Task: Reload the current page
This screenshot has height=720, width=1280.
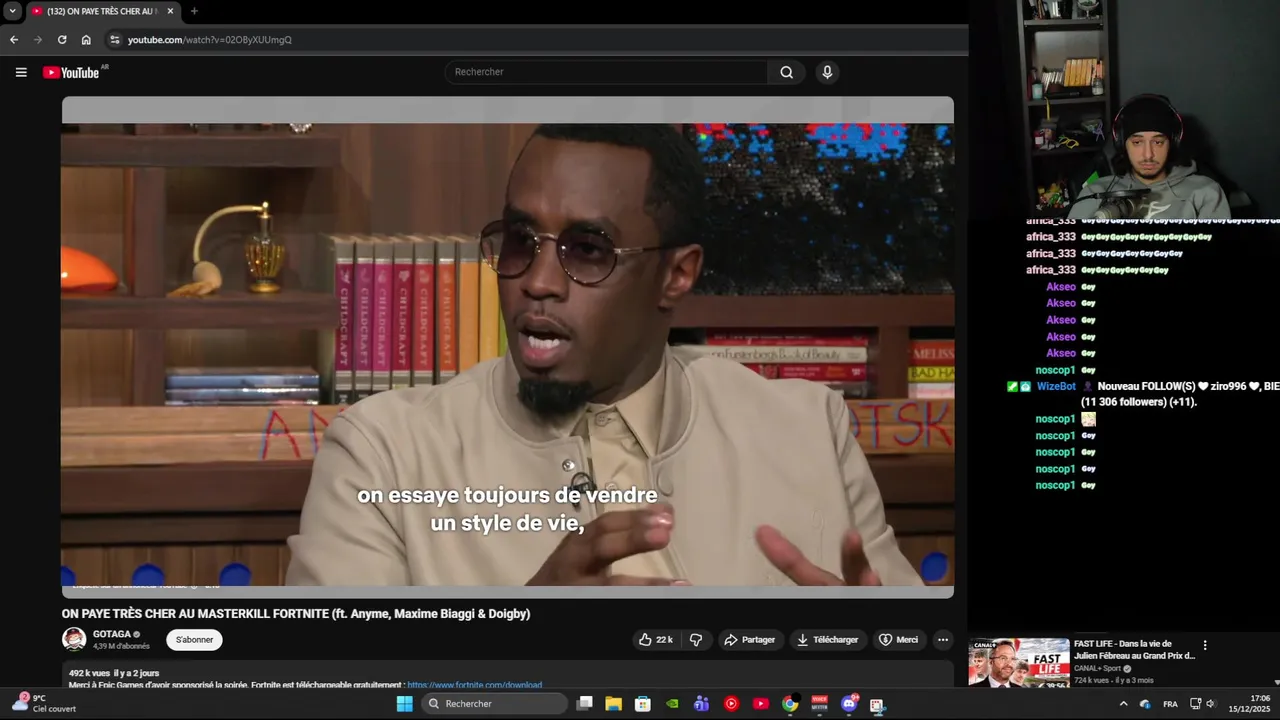Action: (62, 40)
